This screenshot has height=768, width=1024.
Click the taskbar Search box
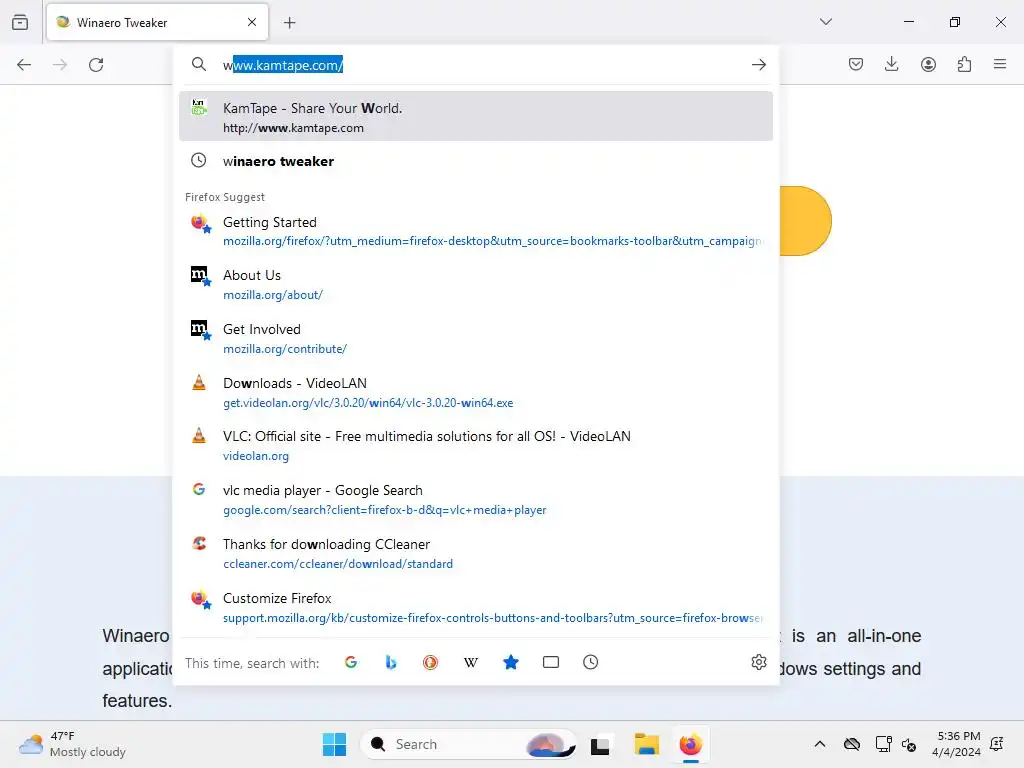pyautogui.click(x=468, y=744)
